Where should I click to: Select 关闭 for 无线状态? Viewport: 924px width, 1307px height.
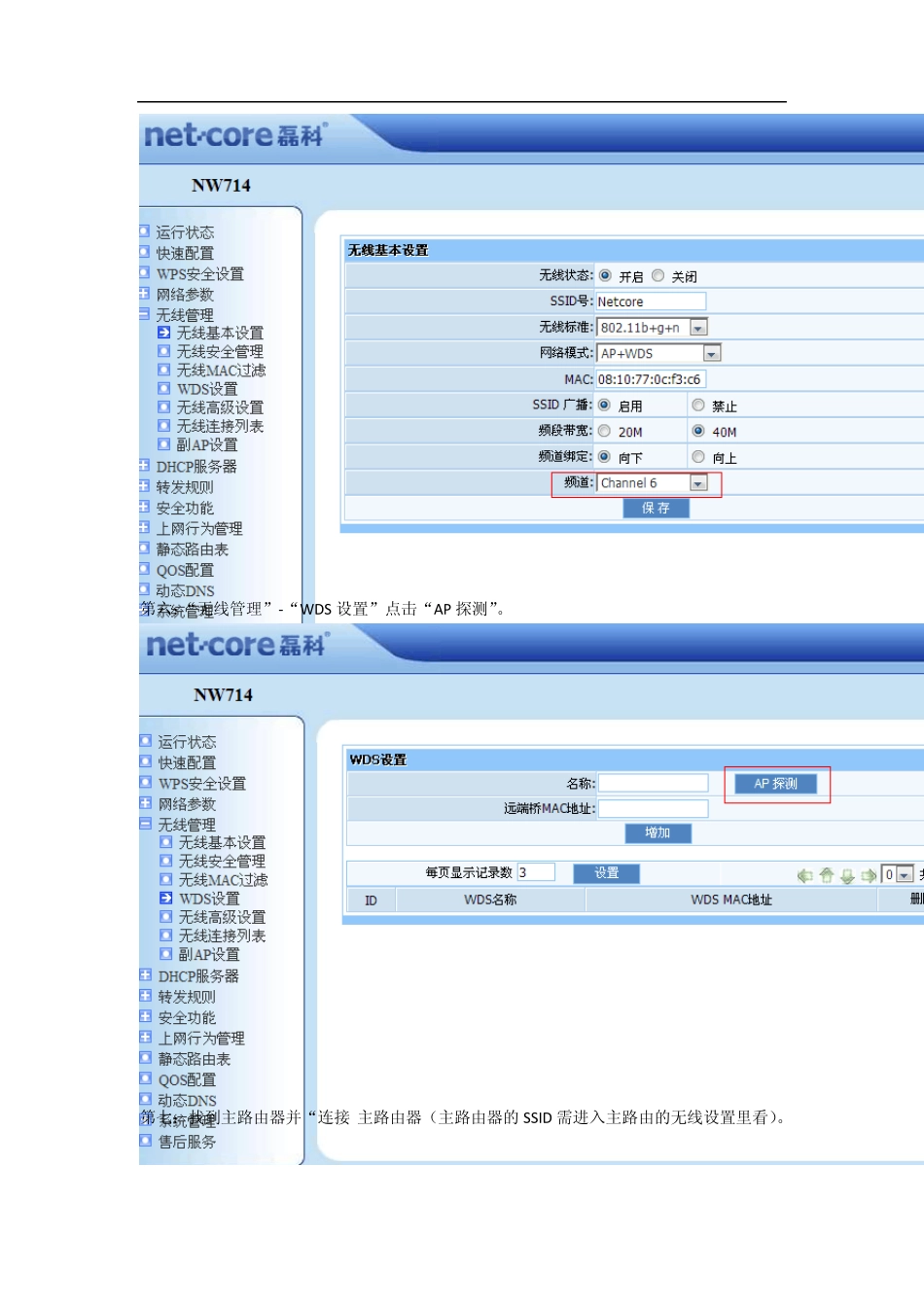tap(657, 275)
